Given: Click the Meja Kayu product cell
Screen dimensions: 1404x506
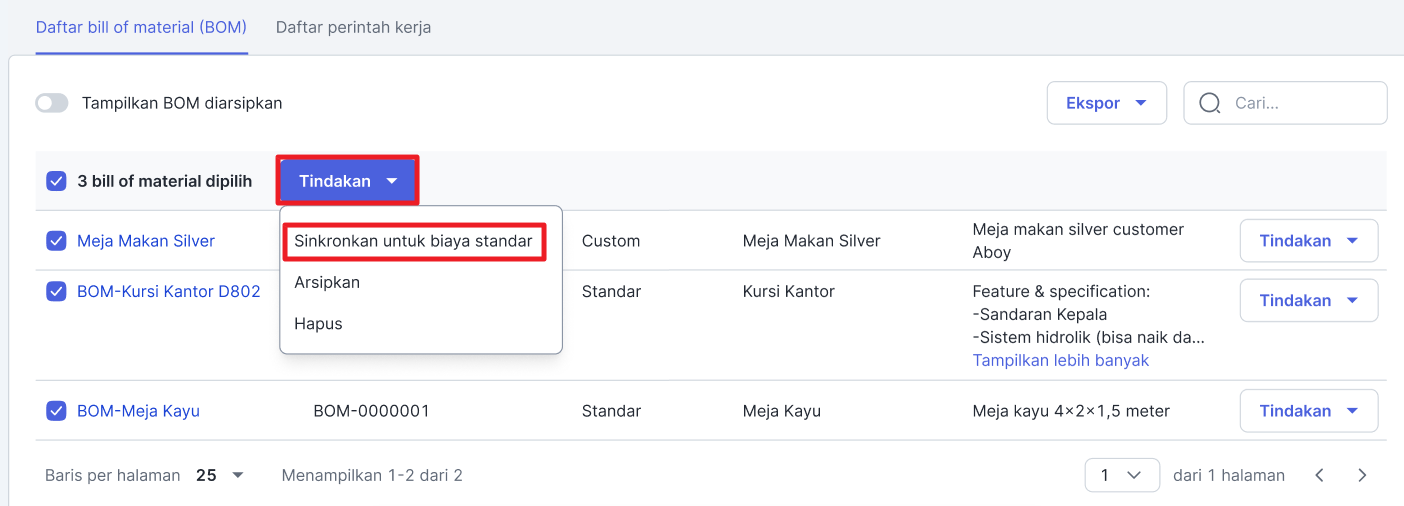Looking at the screenshot, I should click(x=782, y=411).
